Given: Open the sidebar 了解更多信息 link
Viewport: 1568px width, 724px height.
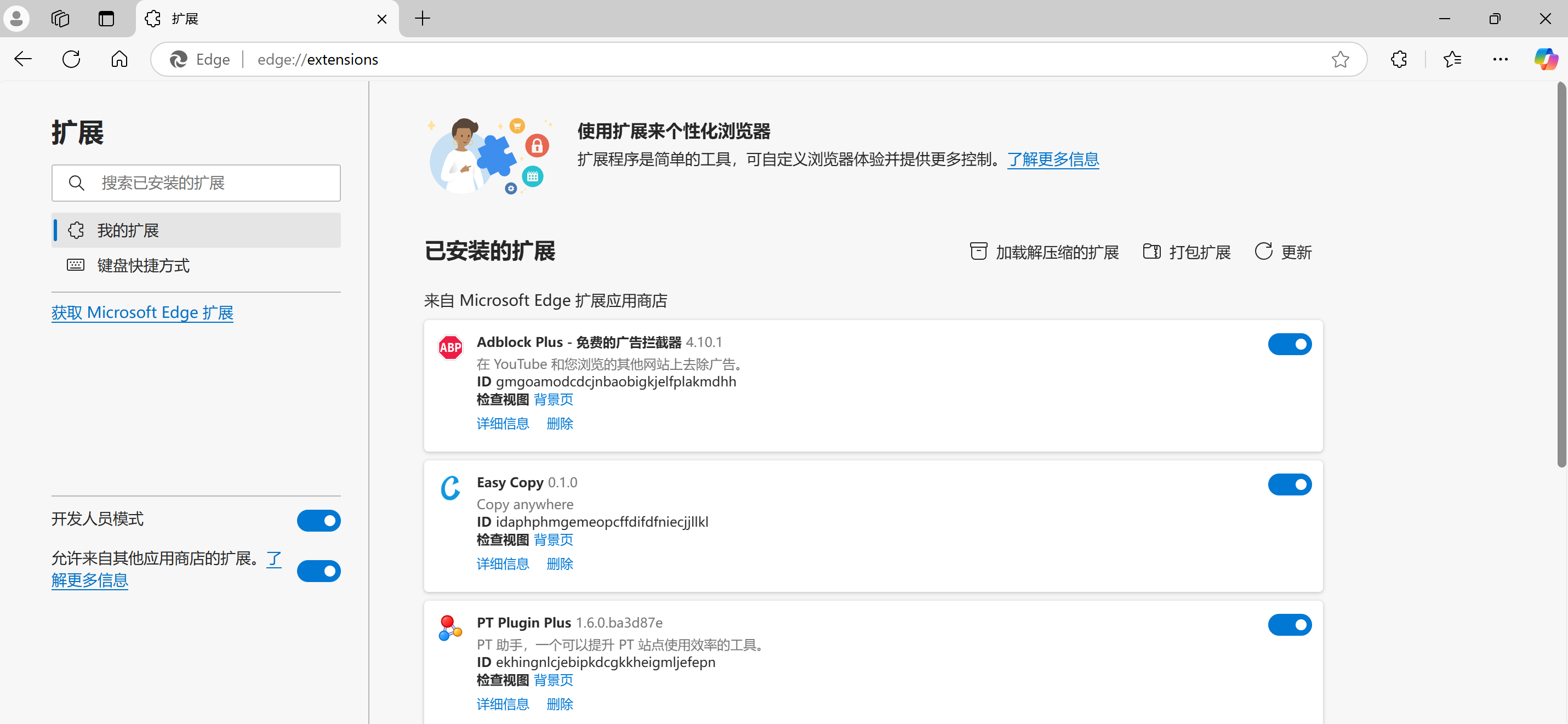Looking at the screenshot, I should pyautogui.click(x=89, y=580).
